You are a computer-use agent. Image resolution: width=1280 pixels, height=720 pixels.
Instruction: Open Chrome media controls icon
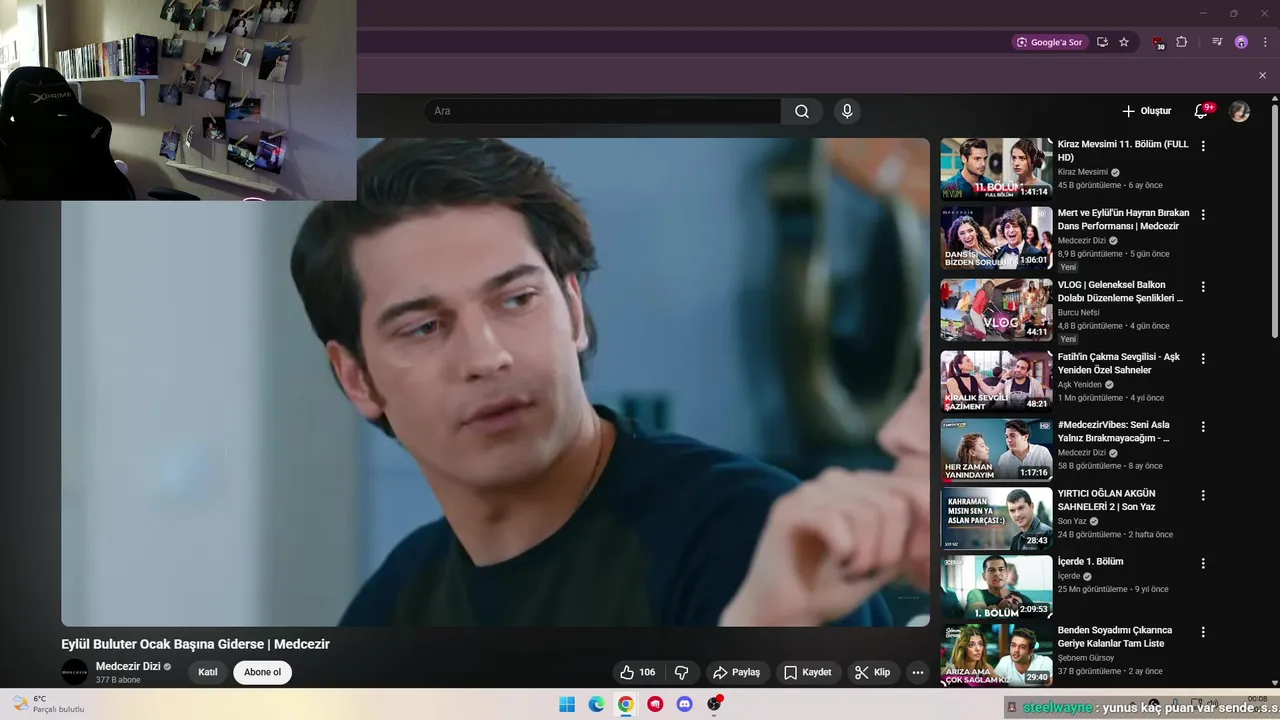(1217, 42)
